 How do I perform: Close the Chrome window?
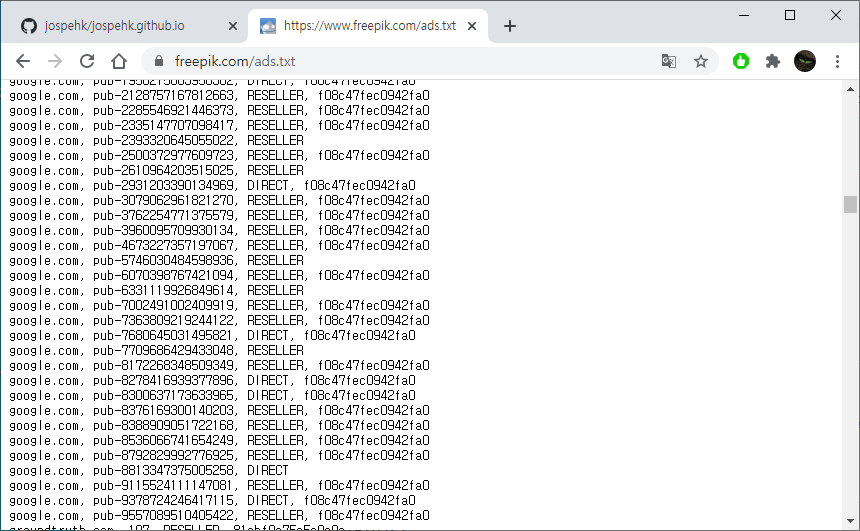835,15
